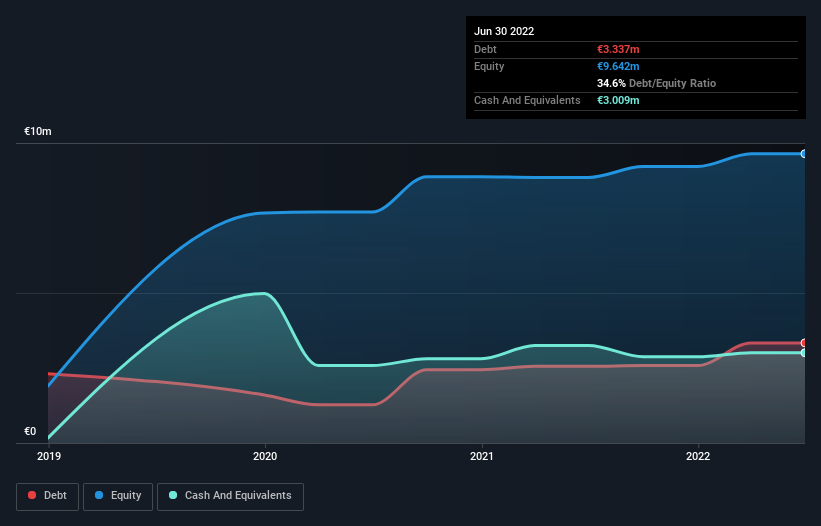
Task: Click the €3.337m debt value
Action: click(618, 49)
